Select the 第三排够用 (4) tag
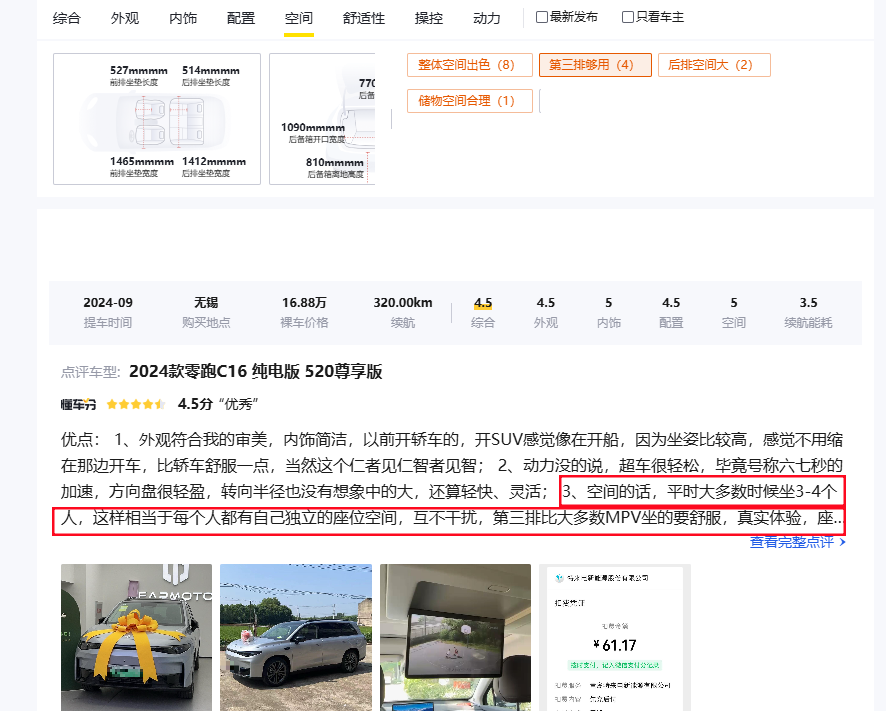This screenshot has height=711, width=890. tap(595, 65)
